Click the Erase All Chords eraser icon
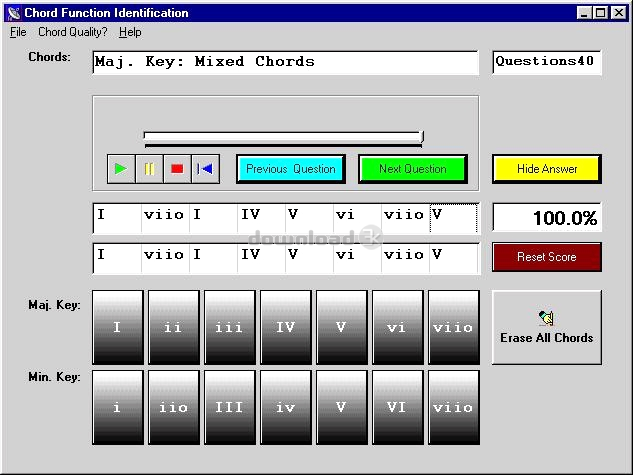 click(x=547, y=318)
